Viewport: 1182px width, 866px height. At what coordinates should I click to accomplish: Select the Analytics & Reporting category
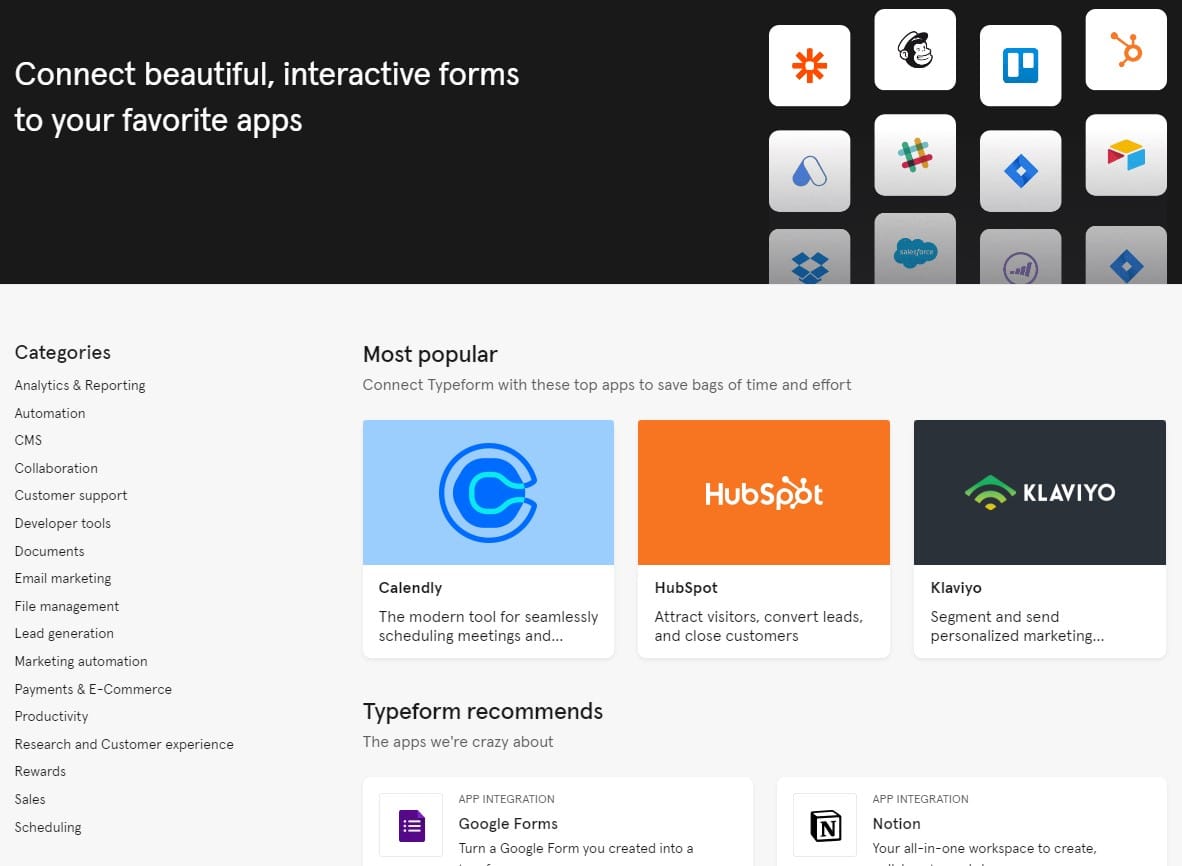pos(80,385)
